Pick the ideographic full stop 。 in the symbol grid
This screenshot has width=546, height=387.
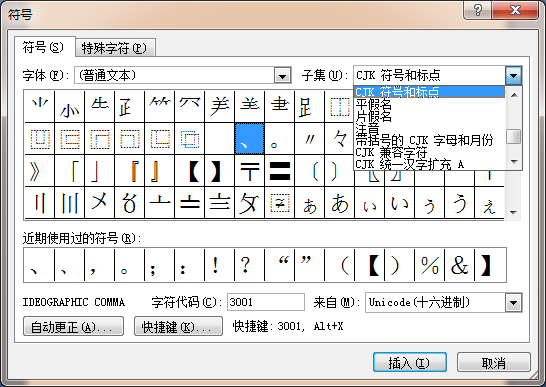click(279, 139)
